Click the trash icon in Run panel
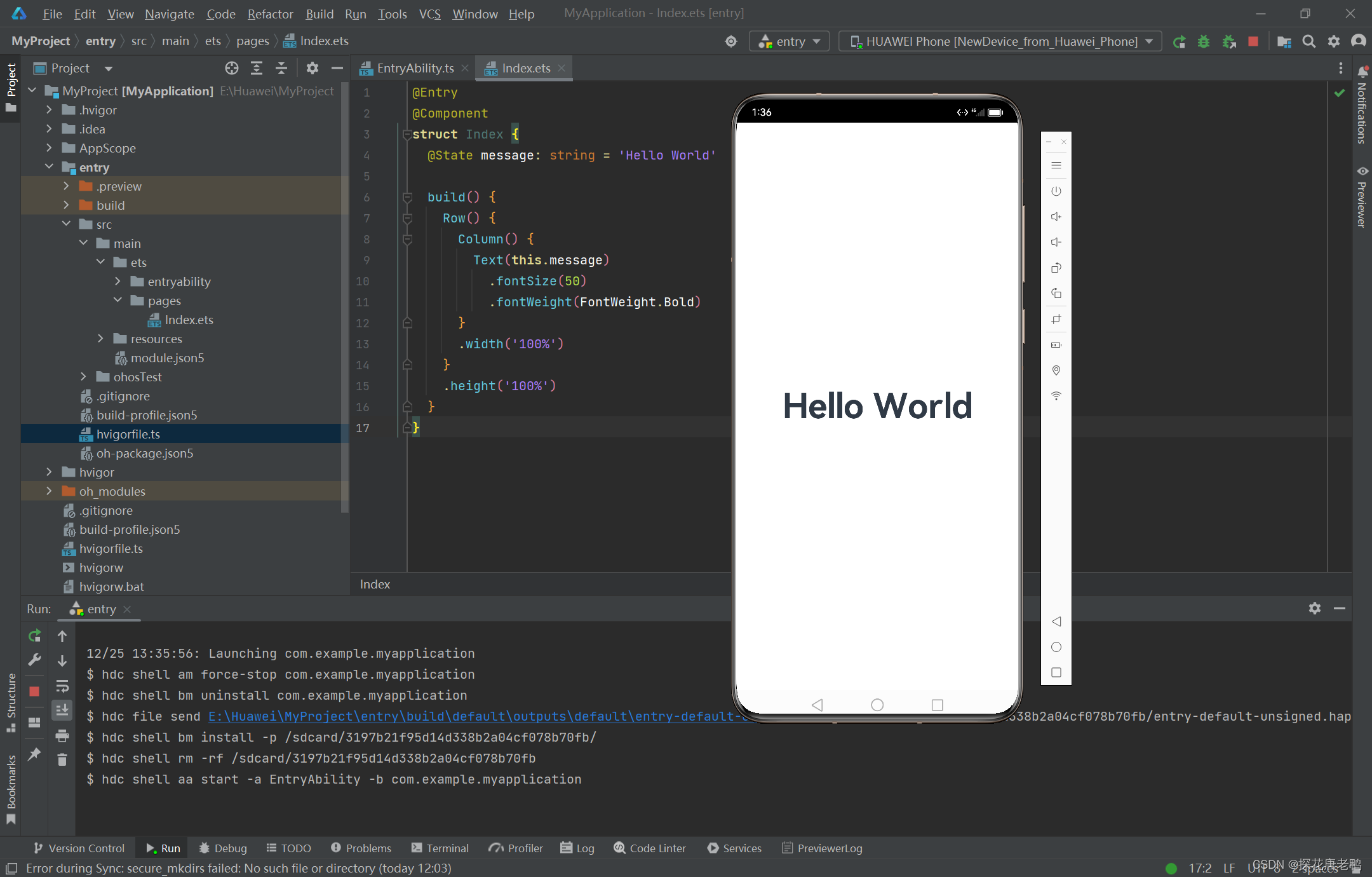The width and height of the screenshot is (1372, 877). tap(62, 759)
